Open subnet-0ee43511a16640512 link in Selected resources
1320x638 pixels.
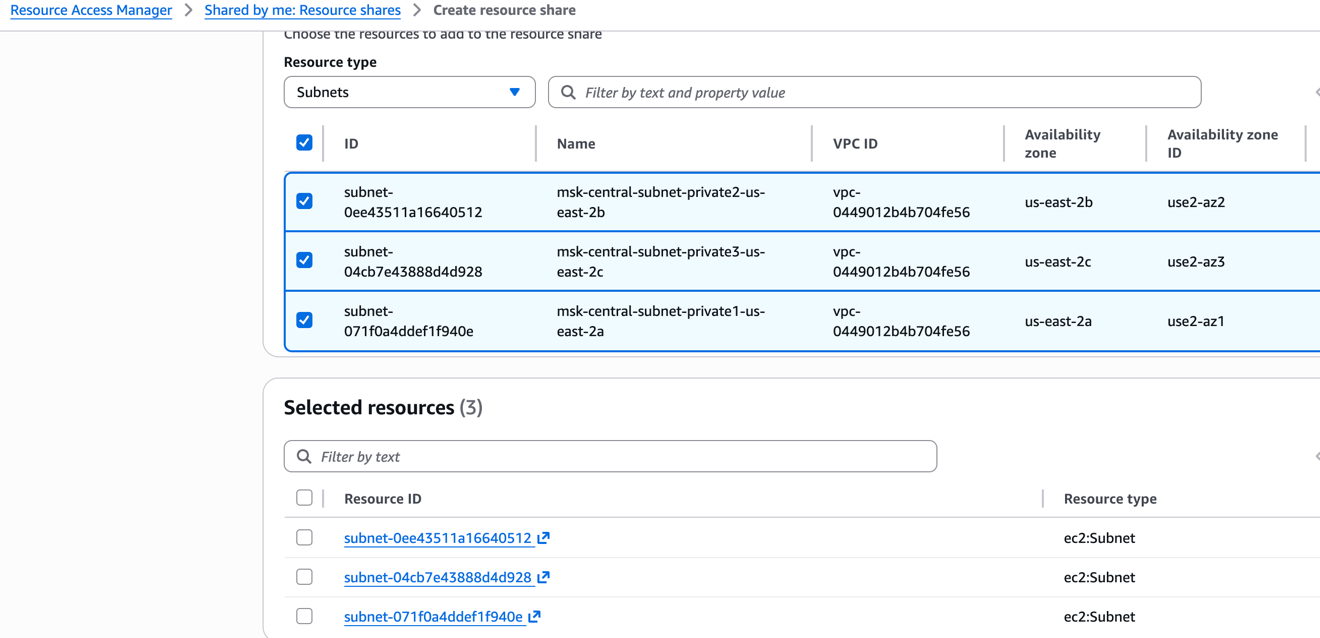pyautogui.click(x=438, y=538)
